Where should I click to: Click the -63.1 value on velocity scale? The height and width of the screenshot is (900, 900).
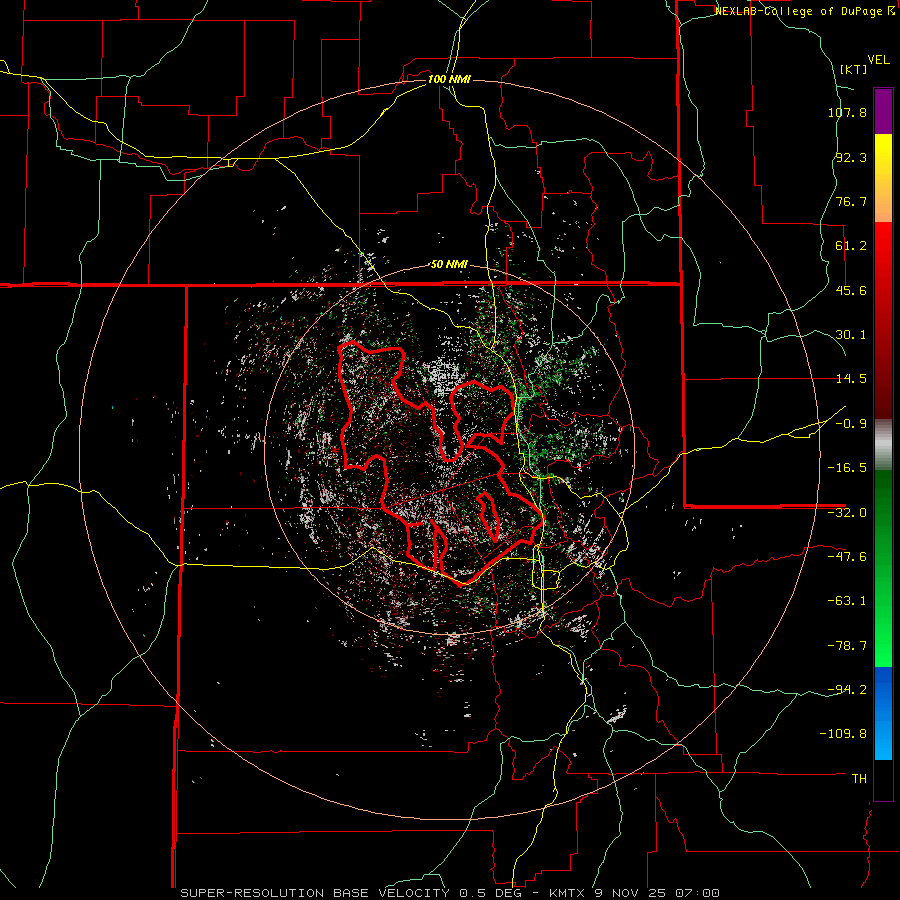pos(847,601)
